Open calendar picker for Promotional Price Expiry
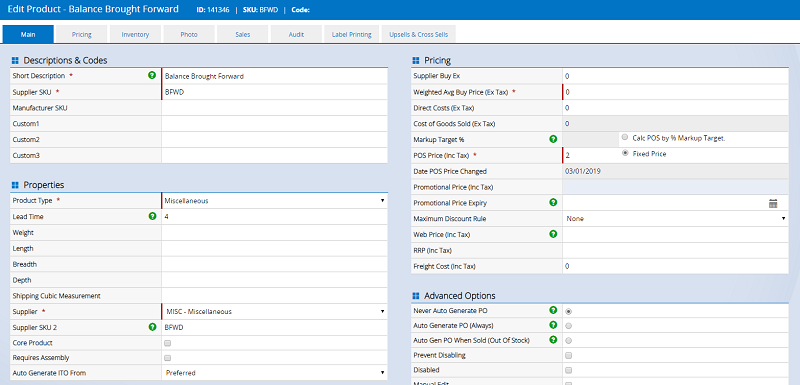Image resolution: width=800 pixels, height=385 pixels. [773, 203]
